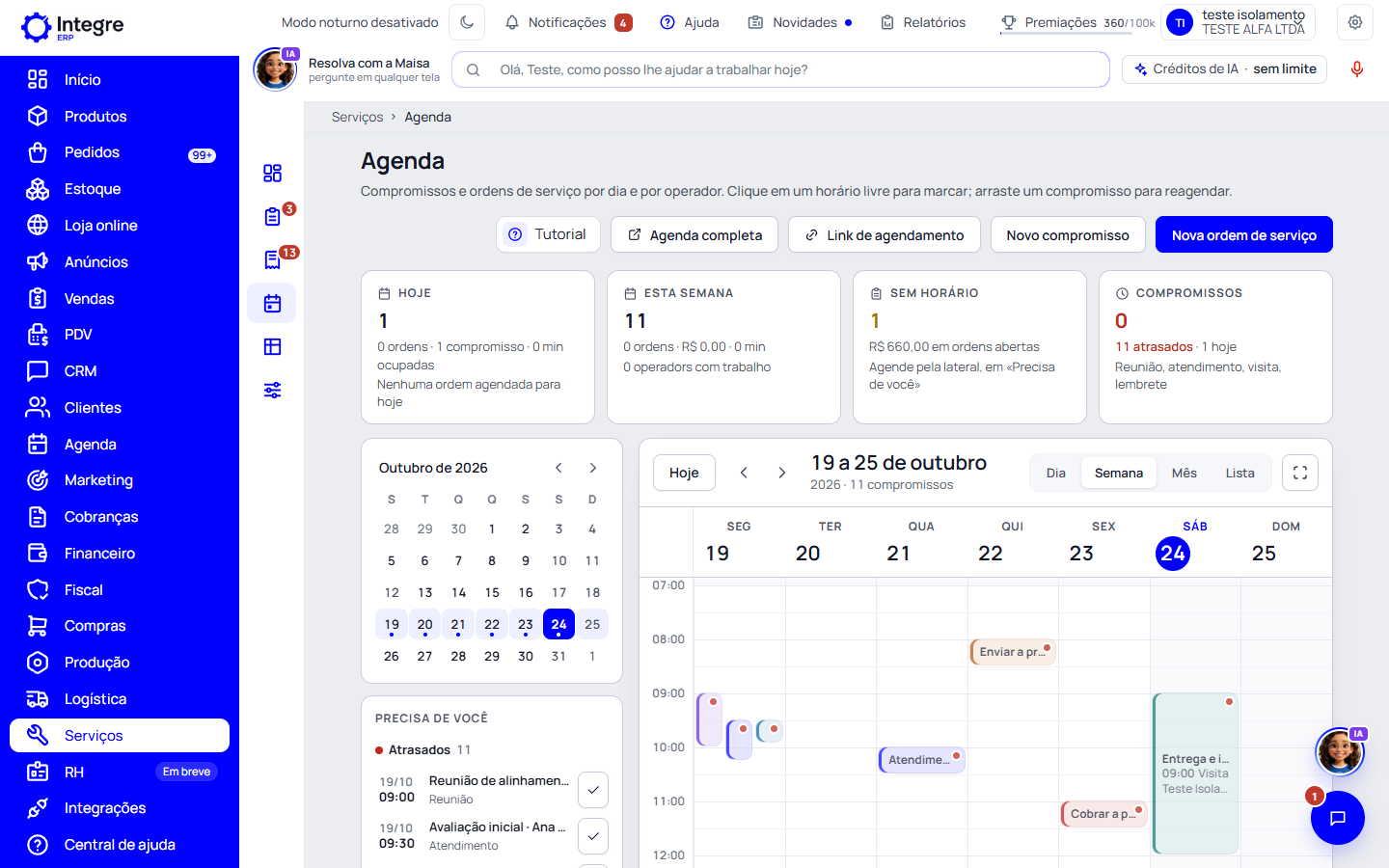
Task: Open dashboard grid icon in services submenu
Action: click(273, 174)
